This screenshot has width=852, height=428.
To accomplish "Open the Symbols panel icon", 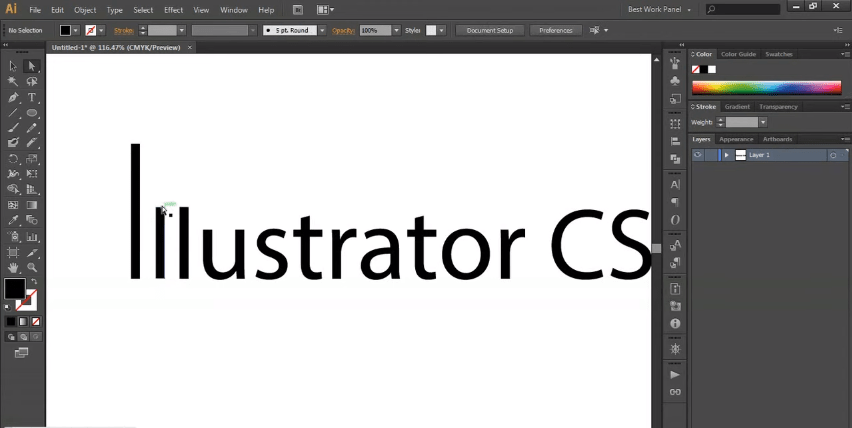I will coord(675,80).
